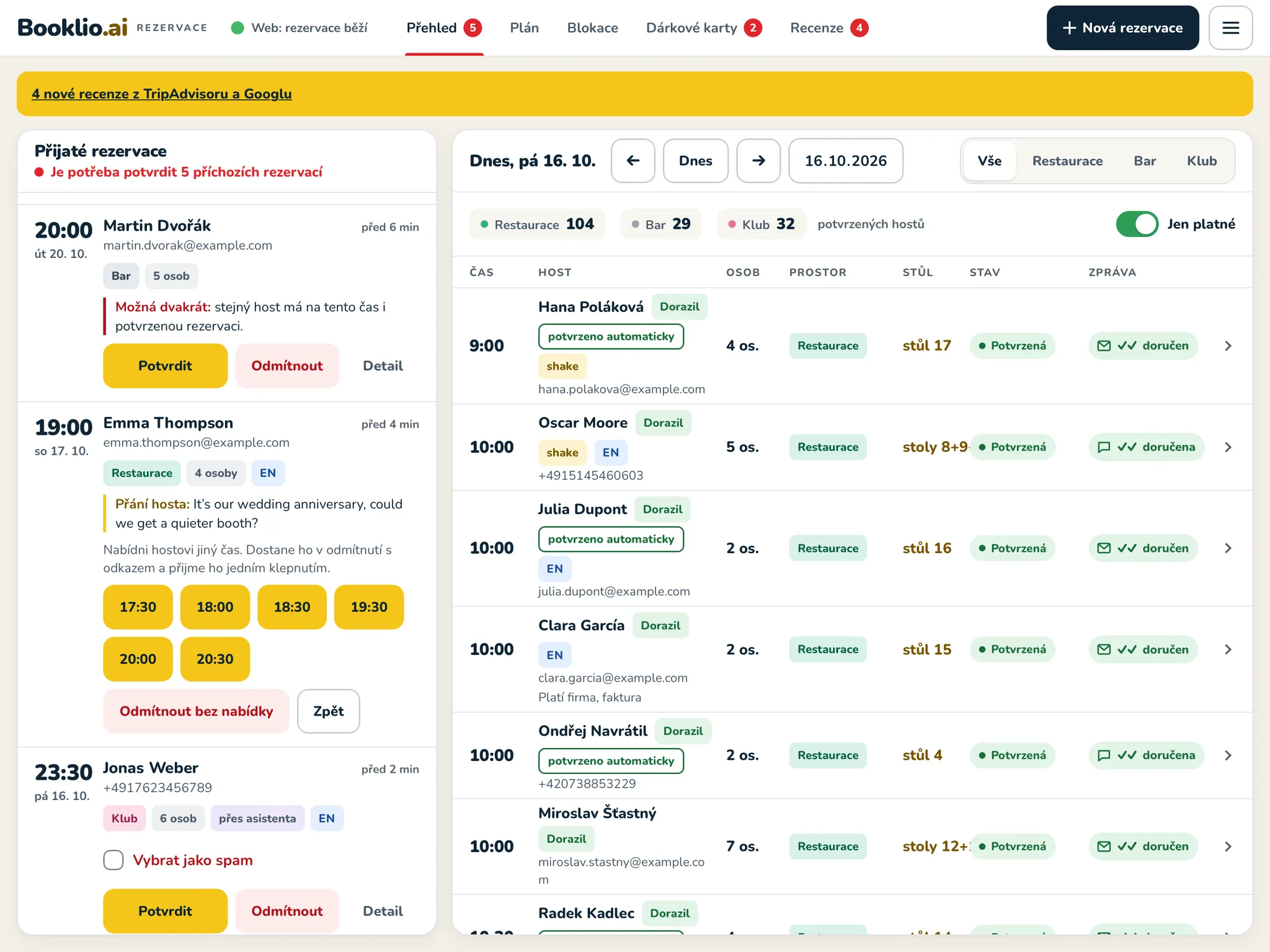Click envelope icon in Julia Dupont message
1270x952 pixels.
[x=1104, y=548]
